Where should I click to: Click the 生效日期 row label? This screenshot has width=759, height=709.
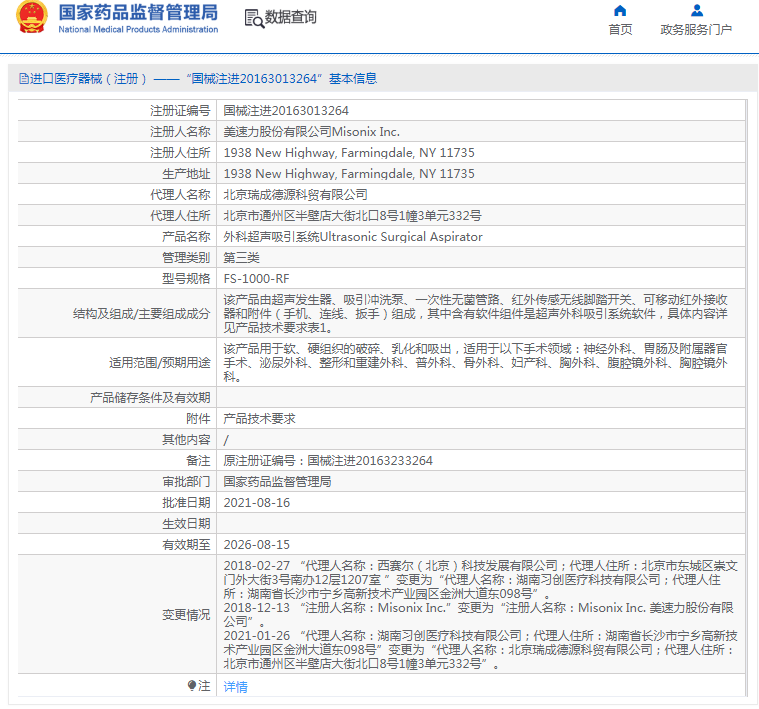tap(186, 524)
